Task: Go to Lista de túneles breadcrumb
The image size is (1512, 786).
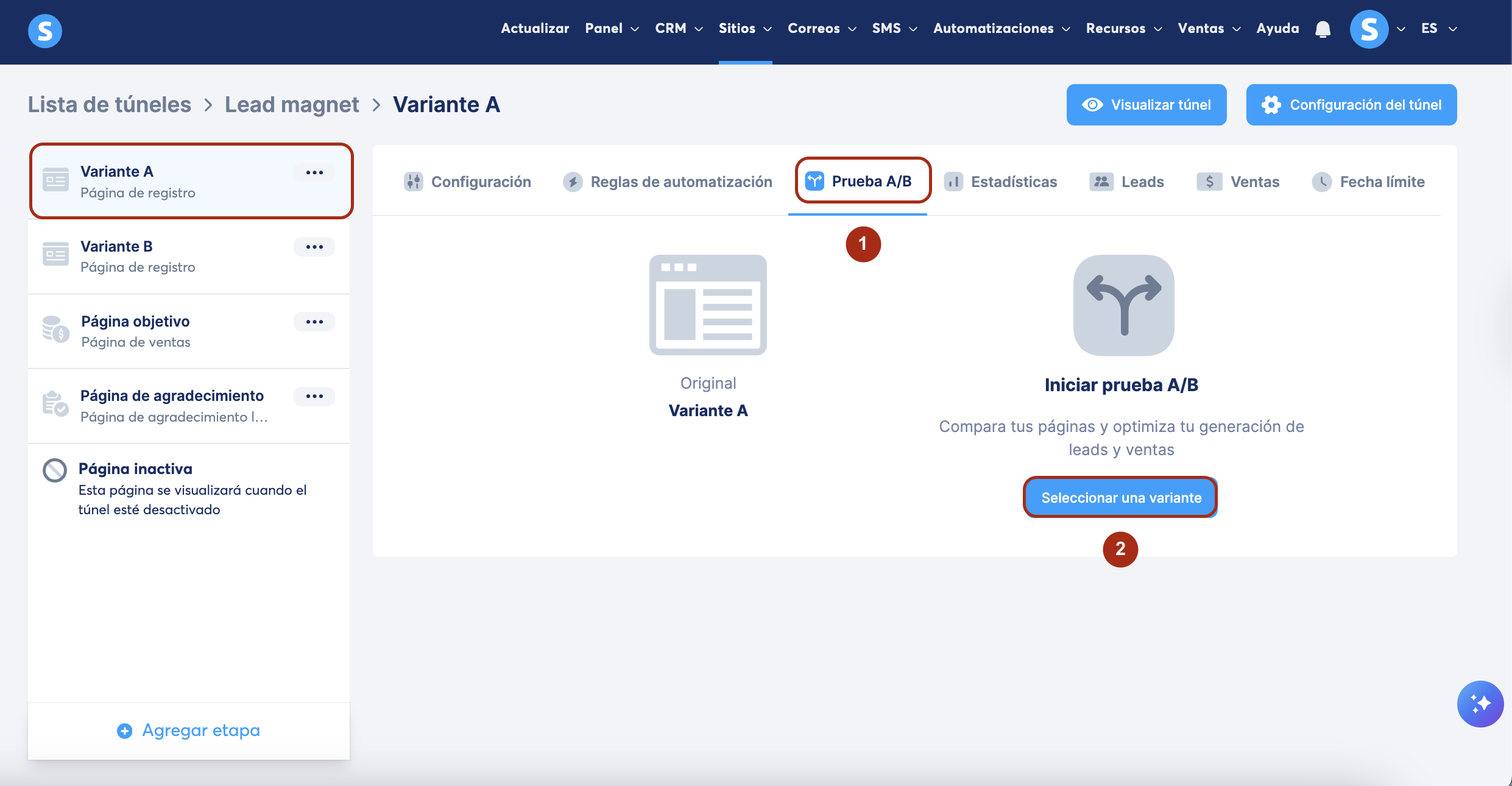Action: (110, 105)
